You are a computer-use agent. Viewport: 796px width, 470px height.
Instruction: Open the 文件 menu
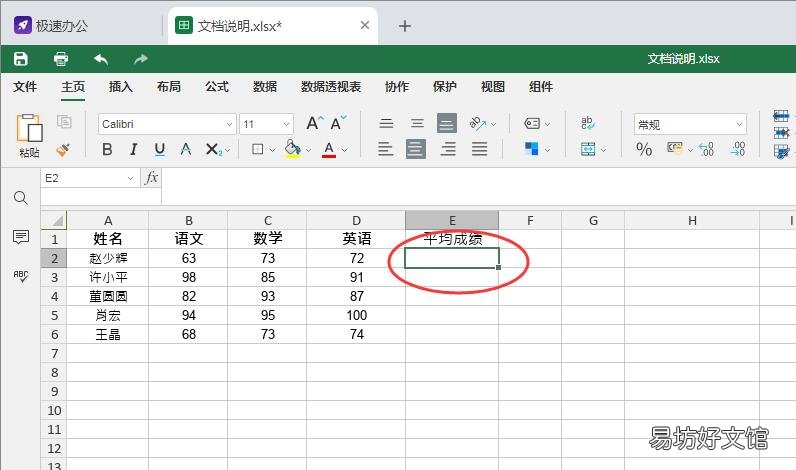click(x=25, y=87)
